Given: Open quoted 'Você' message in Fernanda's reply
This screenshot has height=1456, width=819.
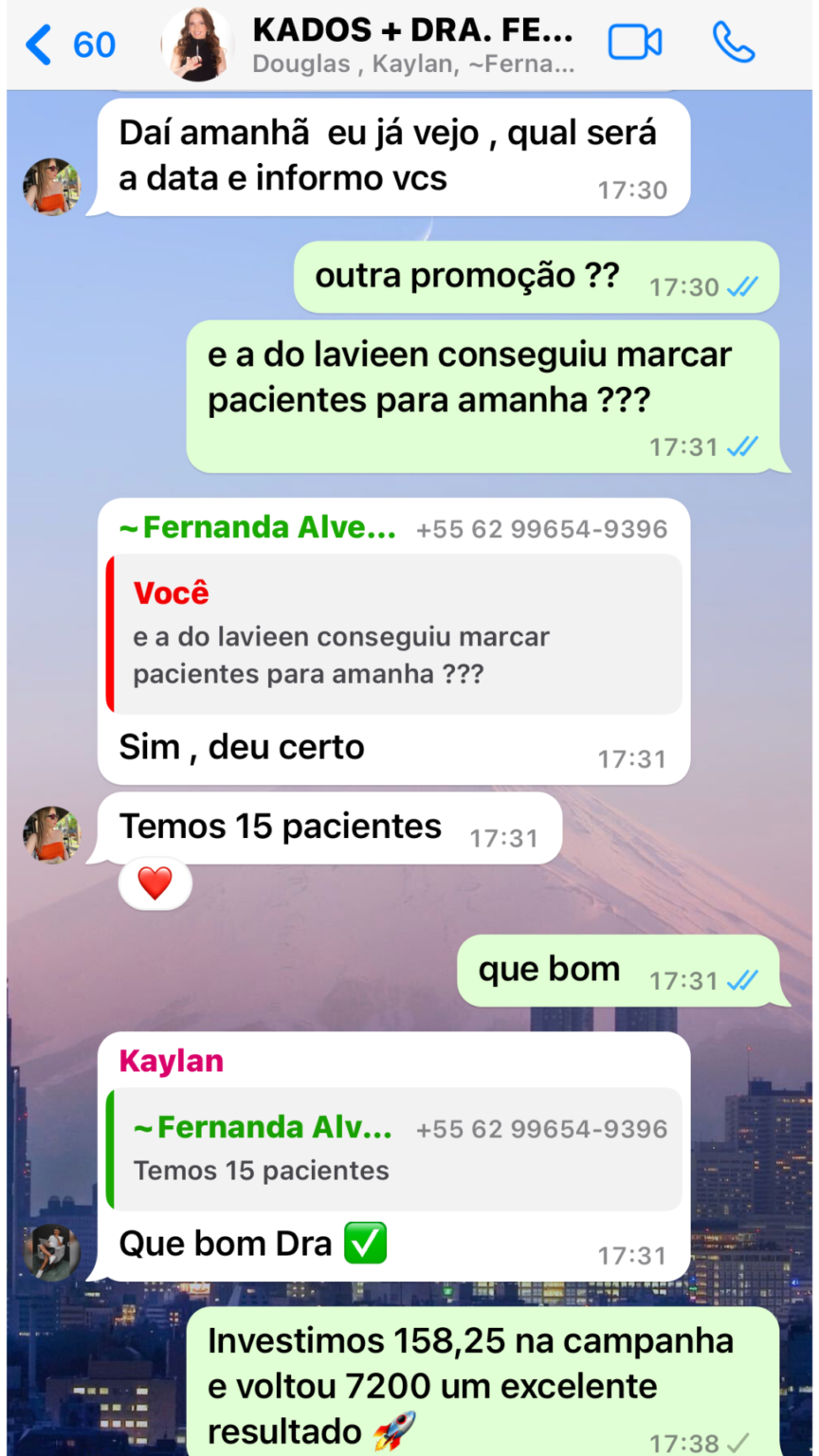Looking at the screenshot, I should (x=393, y=633).
